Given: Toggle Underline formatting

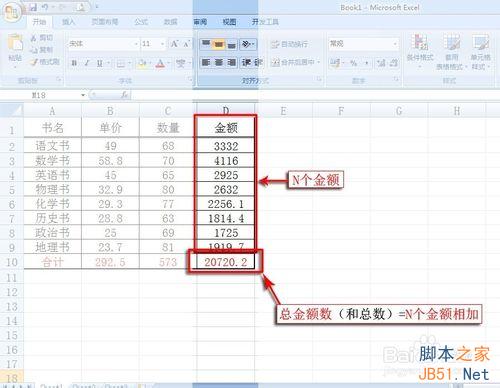Looking at the screenshot, I should point(99,63).
